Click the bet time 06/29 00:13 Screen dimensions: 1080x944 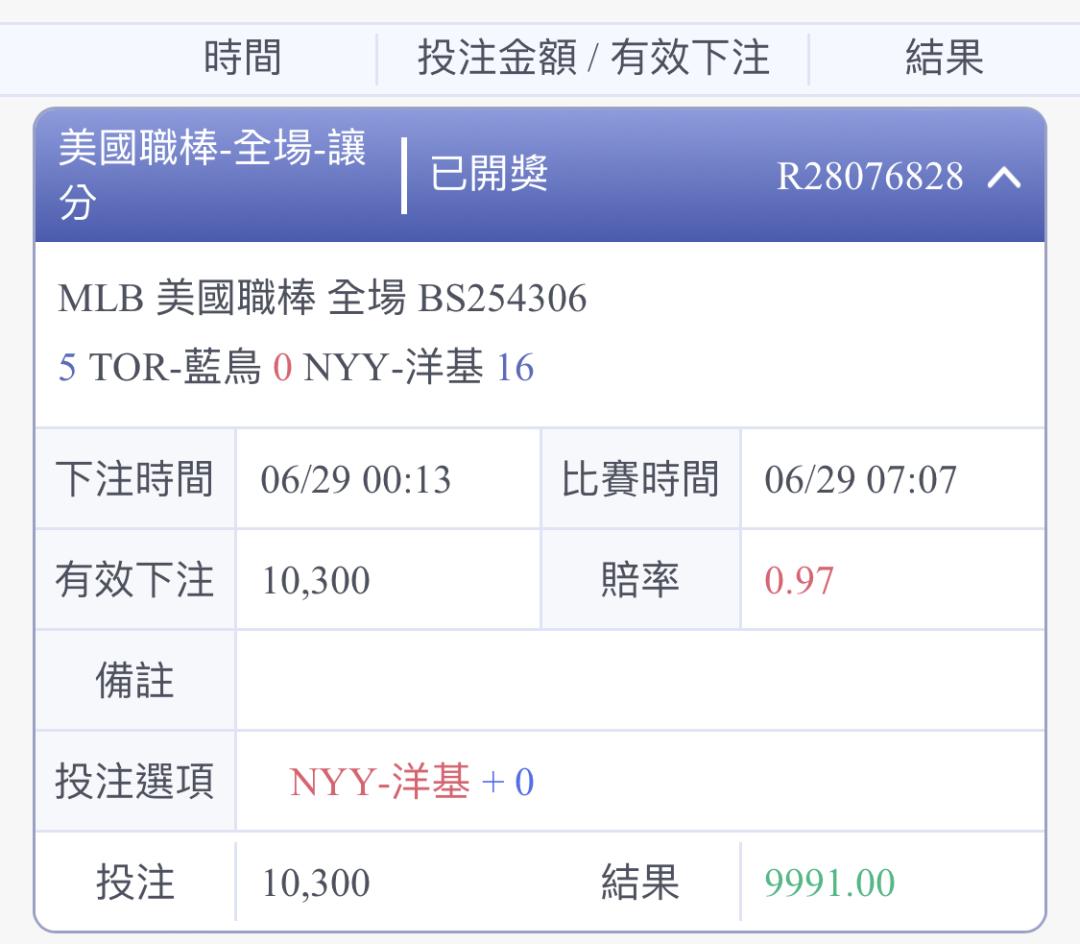[x=355, y=479]
